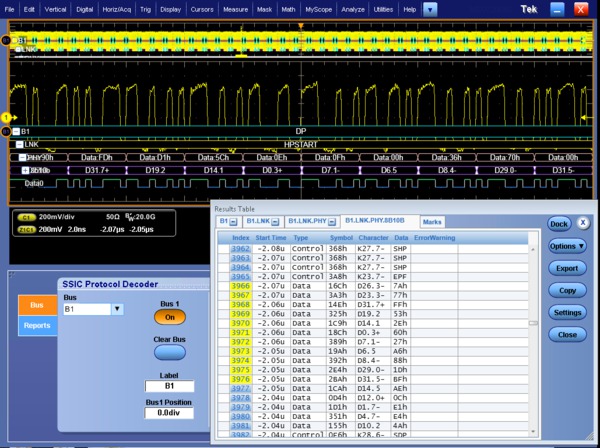Switch to the Marks tab

point(432,222)
